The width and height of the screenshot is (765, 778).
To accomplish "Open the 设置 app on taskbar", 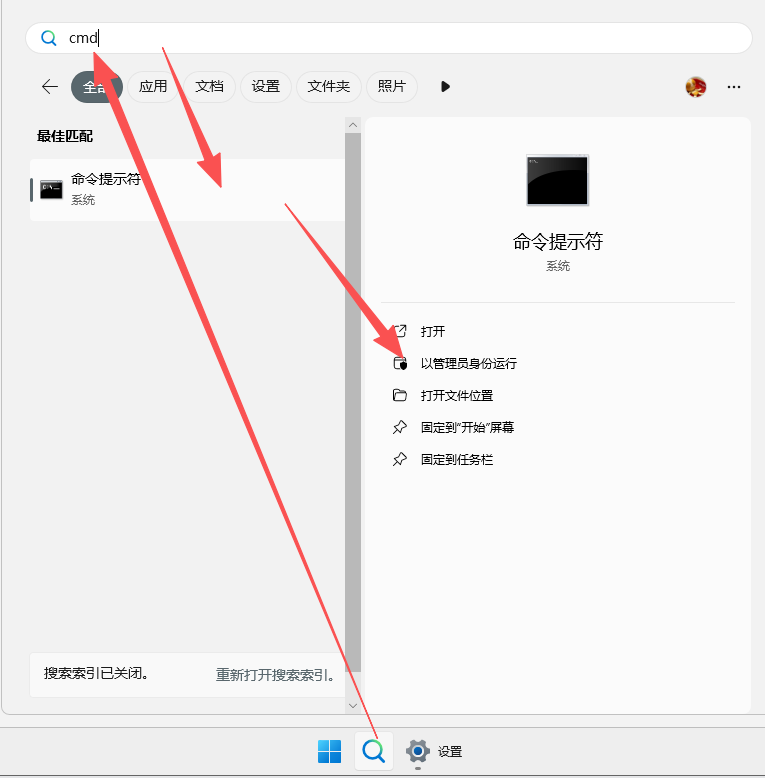I will click(434, 751).
